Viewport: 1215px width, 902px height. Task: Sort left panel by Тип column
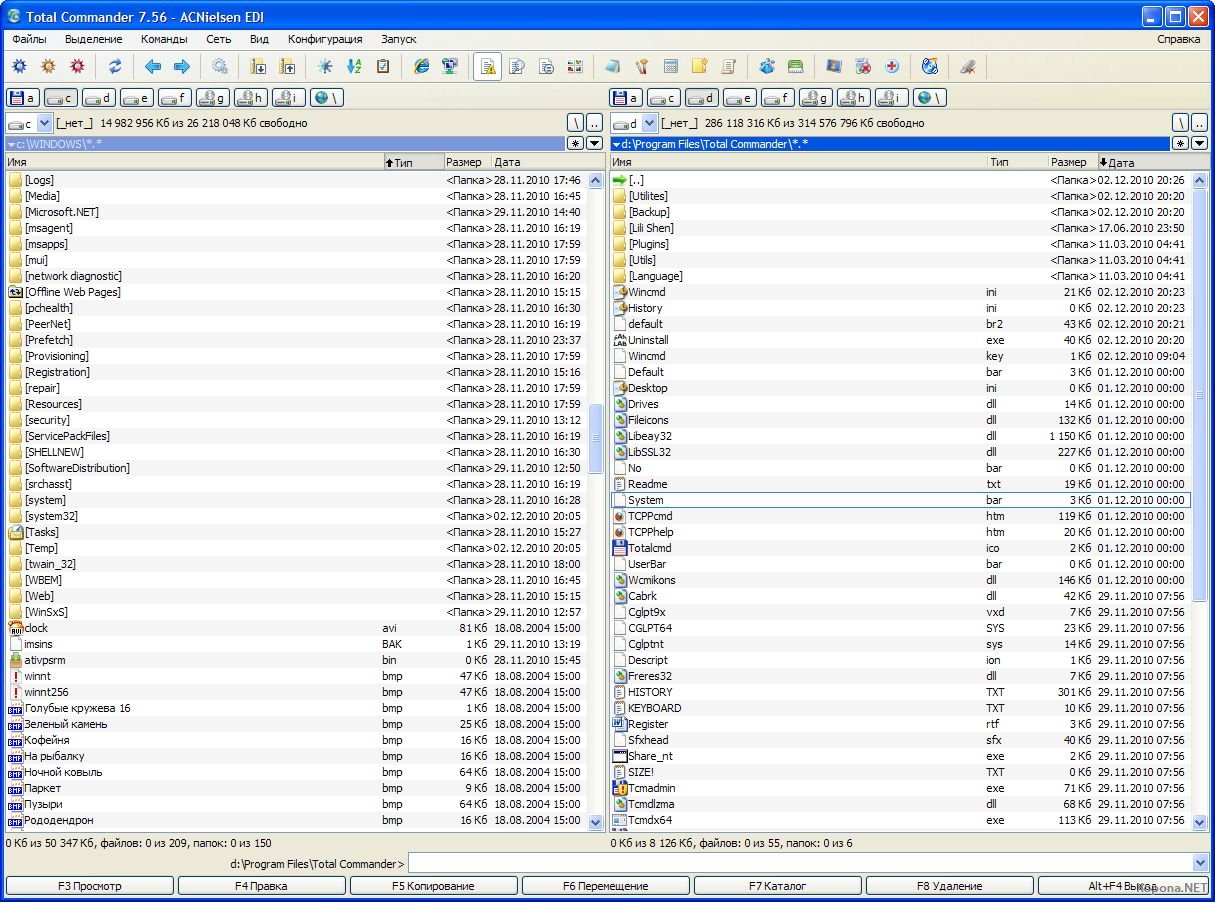(413, 162)
